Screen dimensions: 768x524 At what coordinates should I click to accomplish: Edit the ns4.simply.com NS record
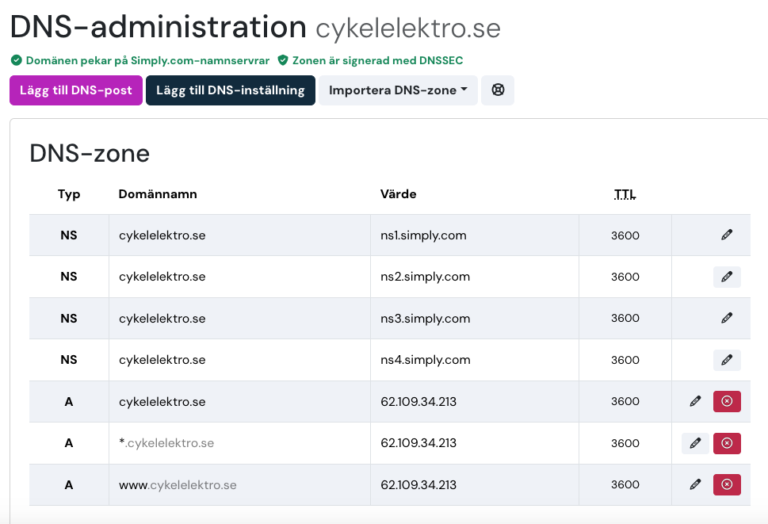[727, 360]
